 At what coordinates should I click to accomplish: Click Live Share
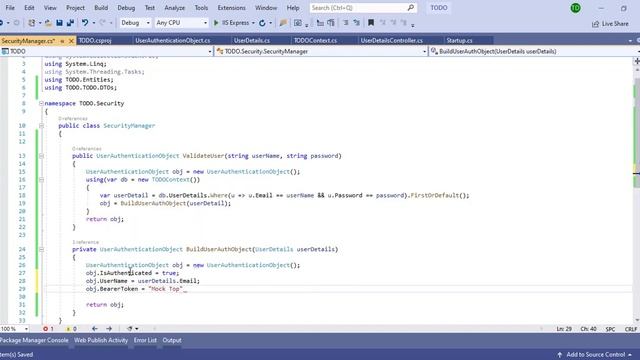point(610,24)
